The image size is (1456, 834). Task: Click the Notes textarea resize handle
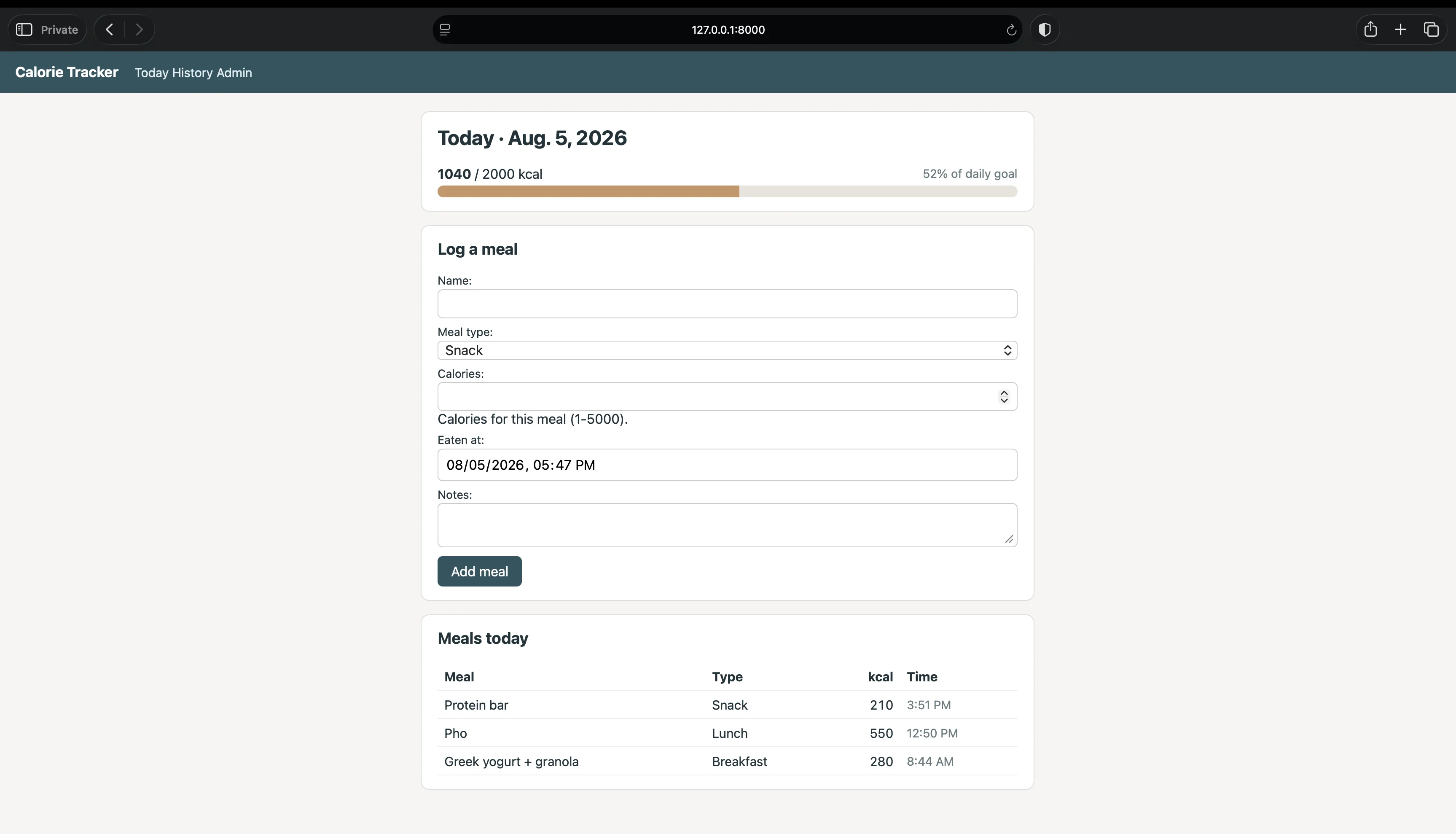1009,539
